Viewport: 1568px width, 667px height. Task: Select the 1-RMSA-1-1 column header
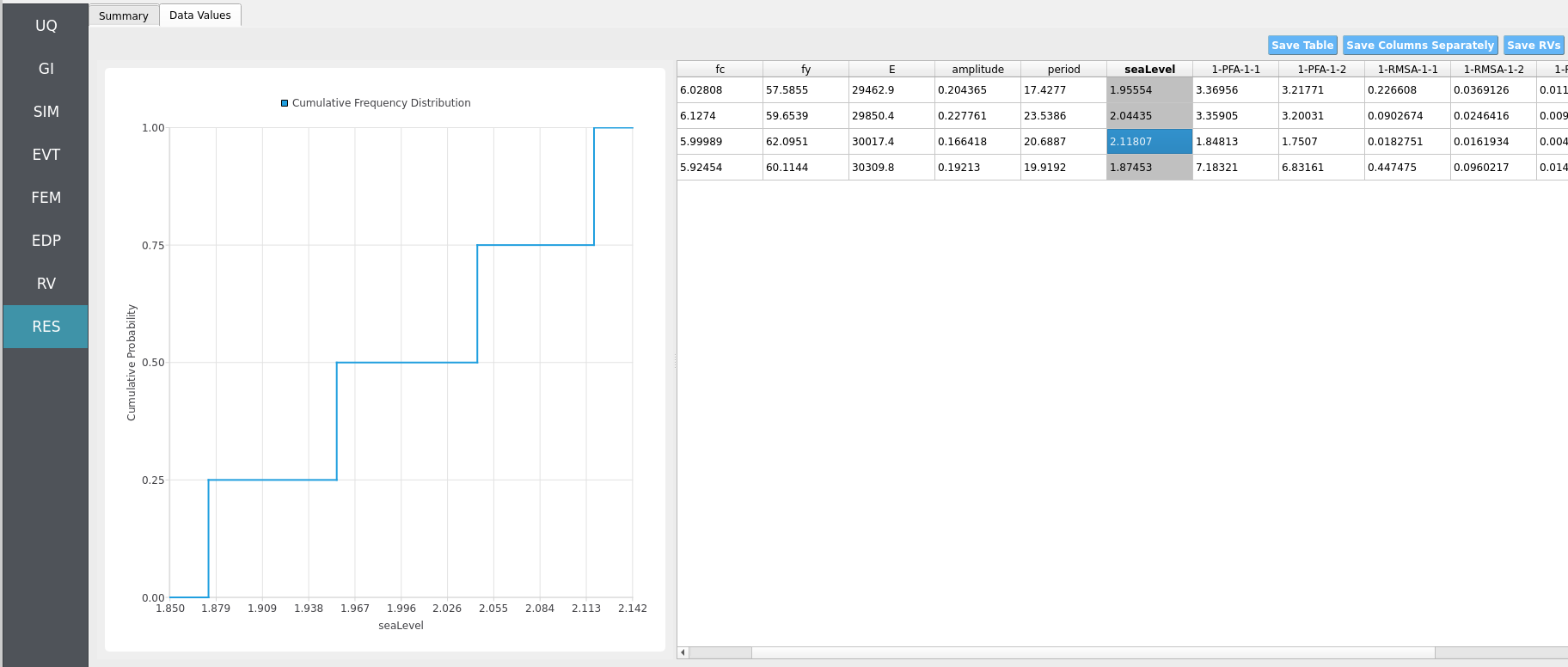point(1407,69)
